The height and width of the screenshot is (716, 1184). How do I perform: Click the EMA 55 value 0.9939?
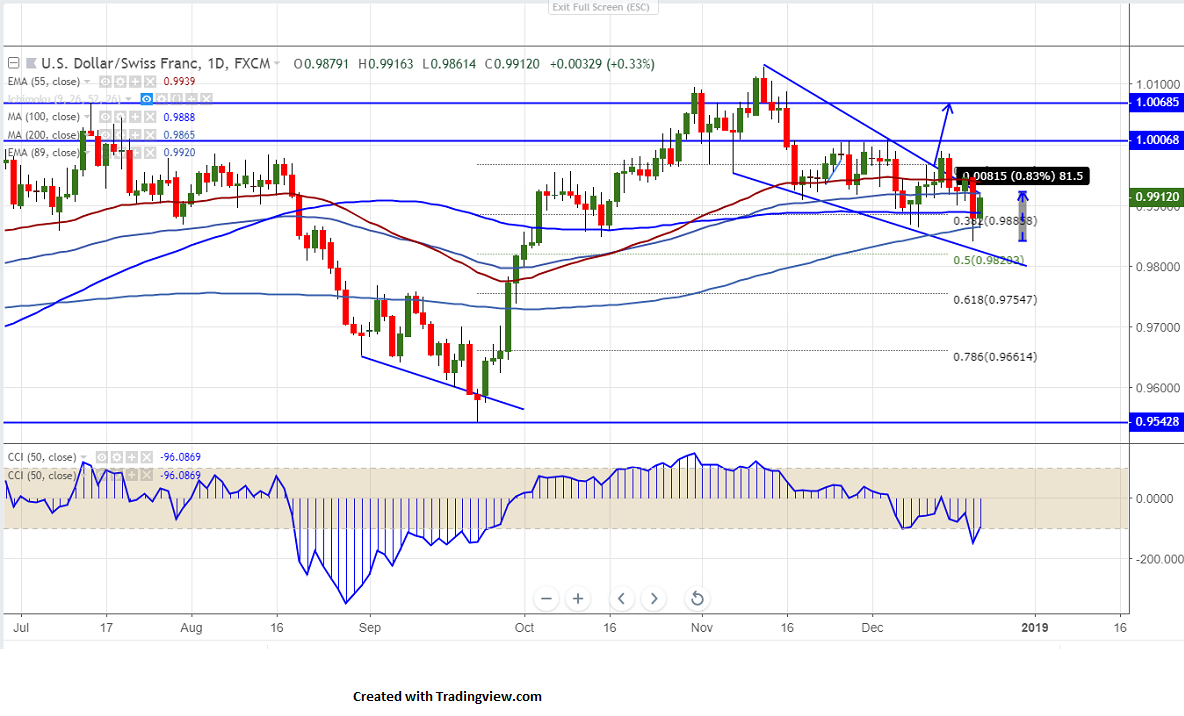click(179, 82)
